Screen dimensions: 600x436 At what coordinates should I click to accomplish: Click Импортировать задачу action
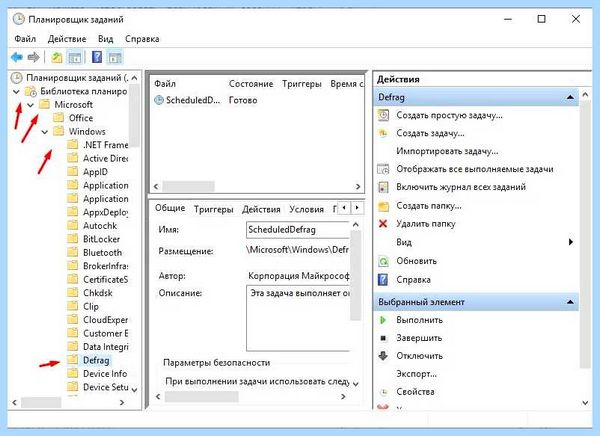pos(447,151)
